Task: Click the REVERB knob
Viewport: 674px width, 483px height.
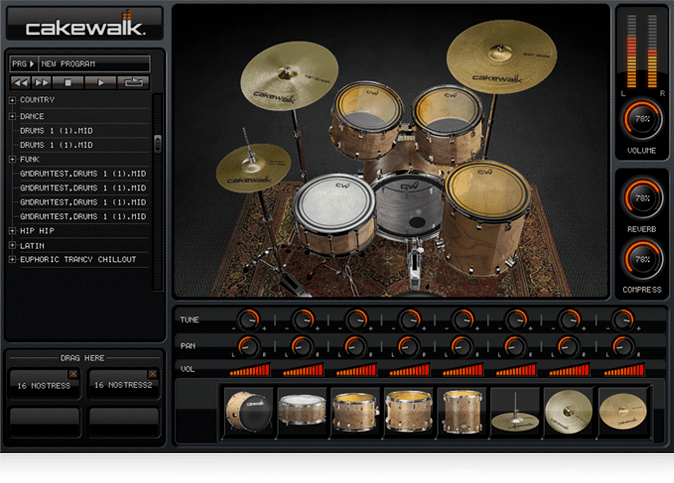Action: click(641, 198)
